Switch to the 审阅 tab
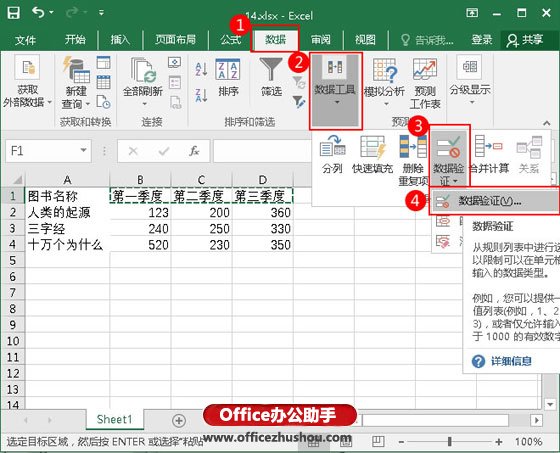The height and width of the screenshot is (453, 560). click(x=320, y=39)
